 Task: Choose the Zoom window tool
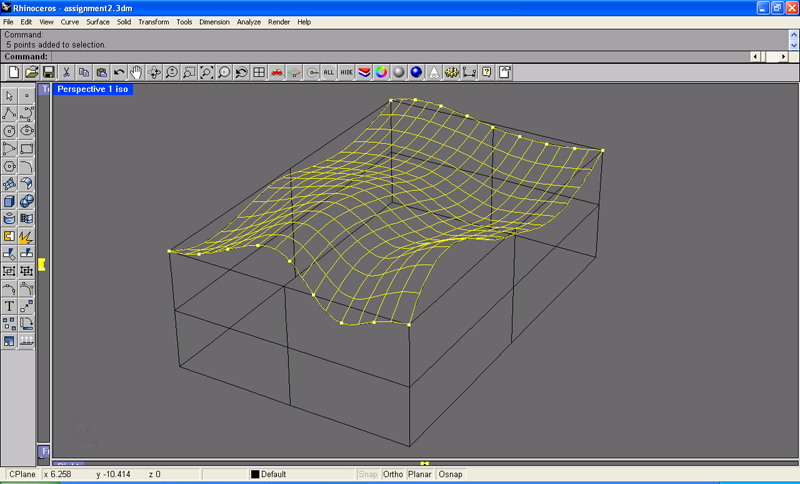click(x=189, y=72)
